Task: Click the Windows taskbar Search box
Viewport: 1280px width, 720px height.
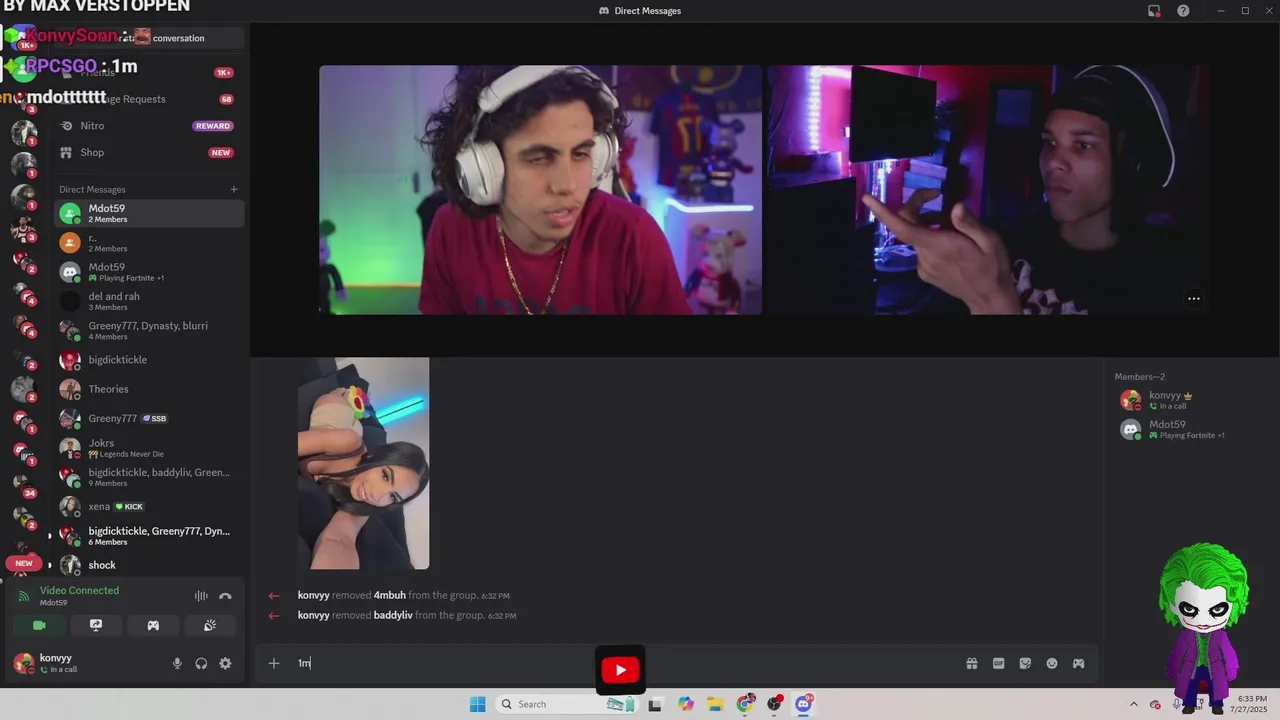Action: click(568, 704)
